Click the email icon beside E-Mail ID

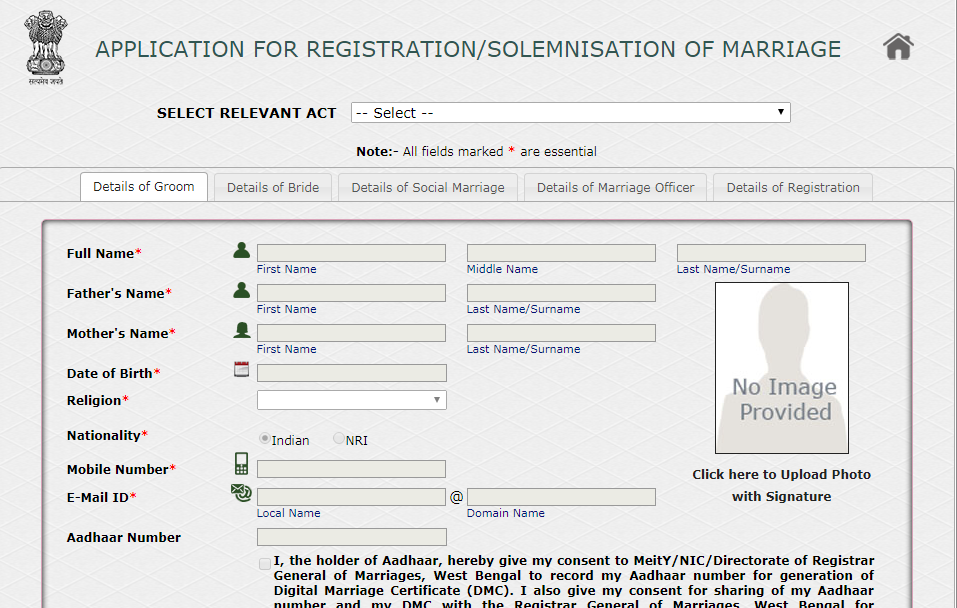241,492
